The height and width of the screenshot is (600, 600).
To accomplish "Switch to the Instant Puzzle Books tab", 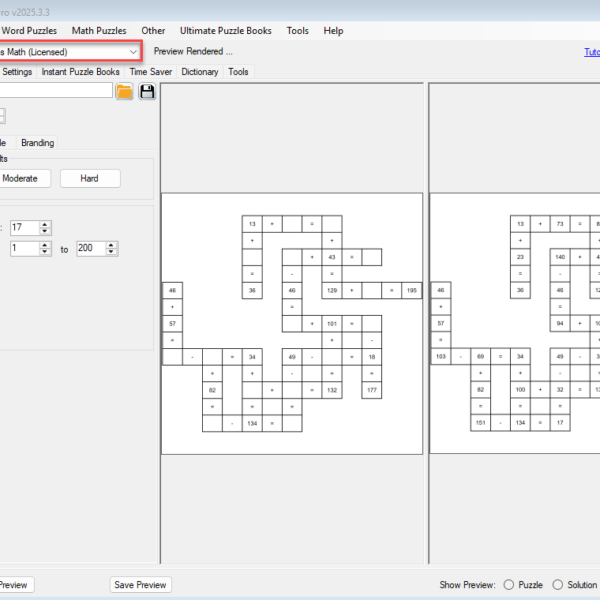I will 80,72.
